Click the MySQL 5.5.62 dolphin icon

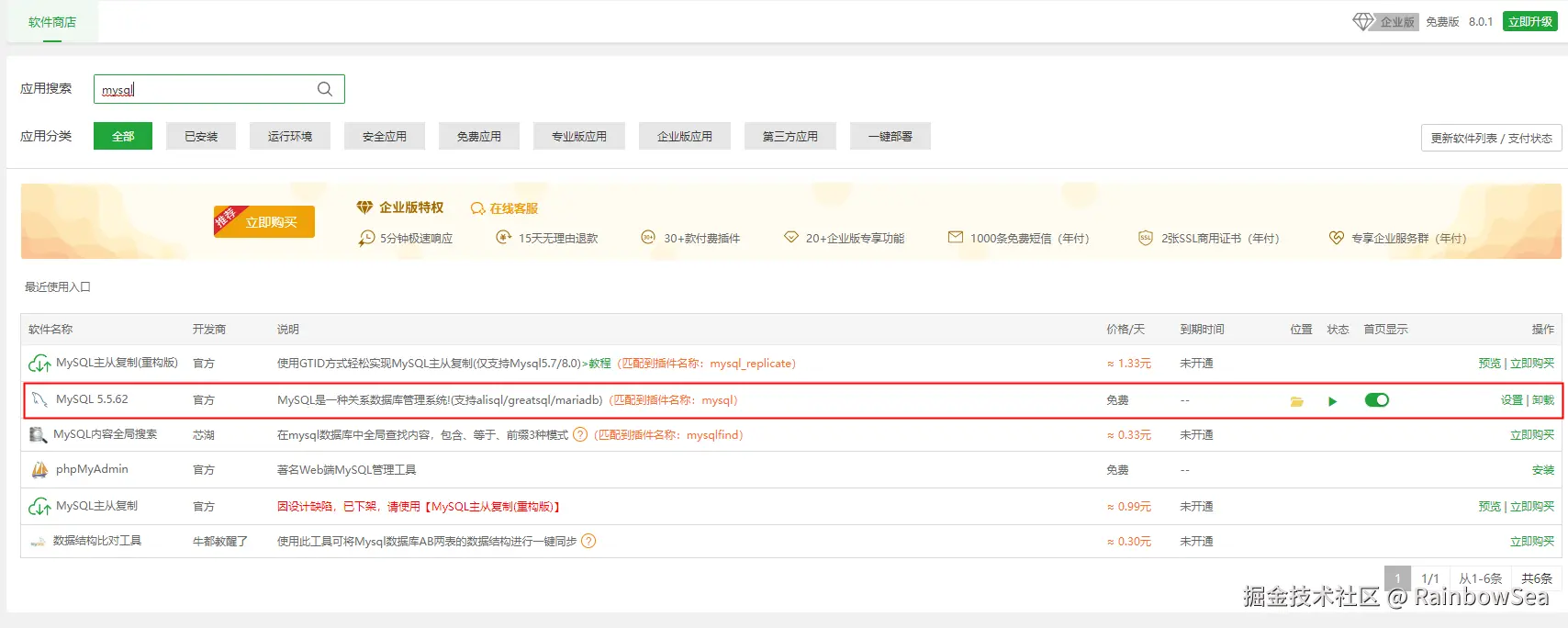pos(39,399)
